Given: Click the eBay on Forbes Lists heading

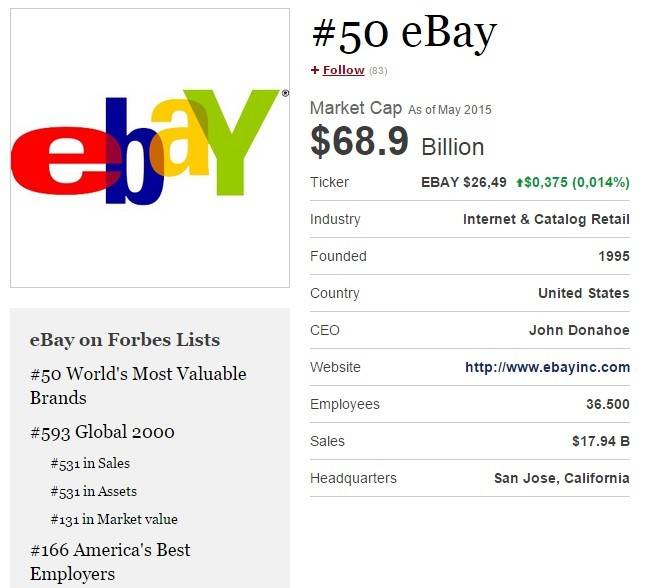Looking at the screenshot, I should click(125, 340).
